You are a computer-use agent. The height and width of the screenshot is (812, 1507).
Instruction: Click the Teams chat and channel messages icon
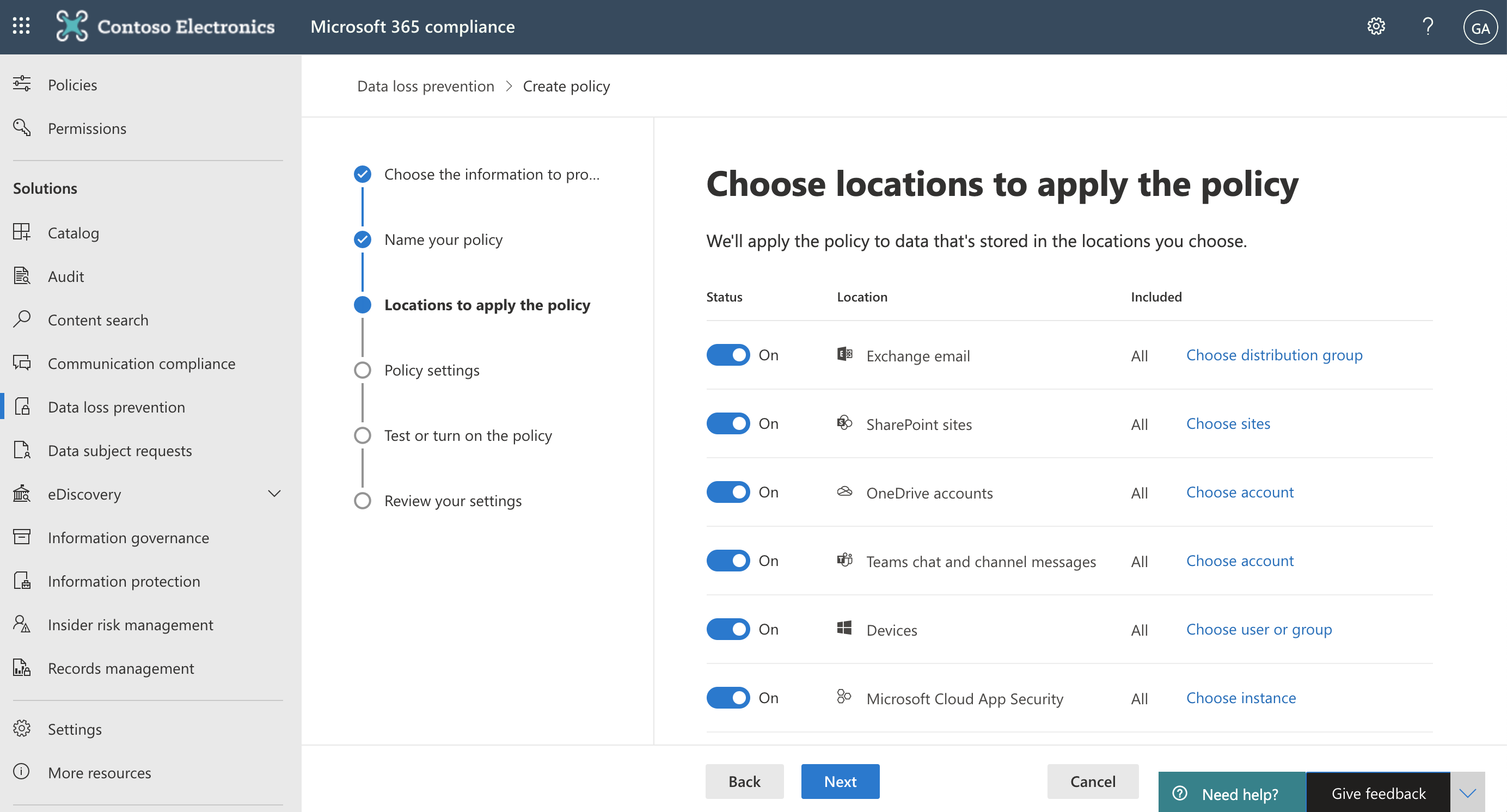click(x=844, y=559)
